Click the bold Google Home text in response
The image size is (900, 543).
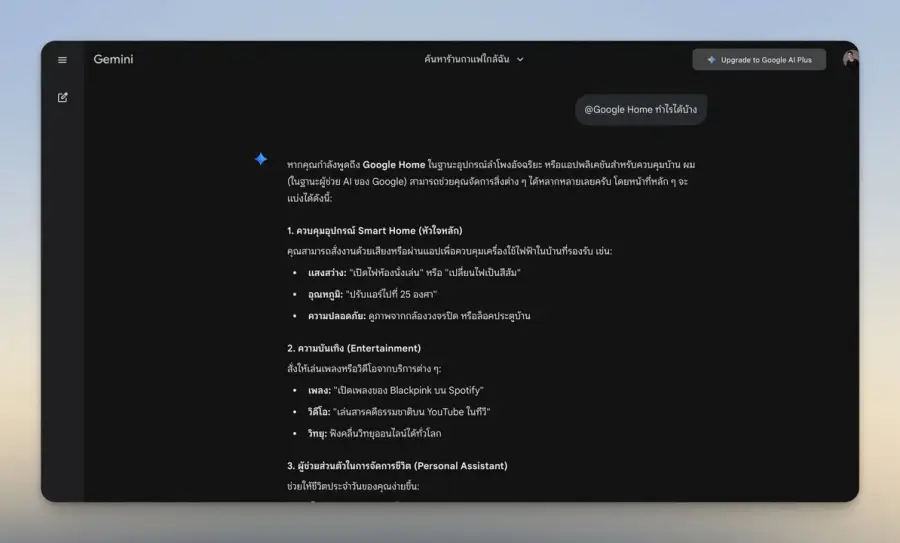tap(394, 165)
